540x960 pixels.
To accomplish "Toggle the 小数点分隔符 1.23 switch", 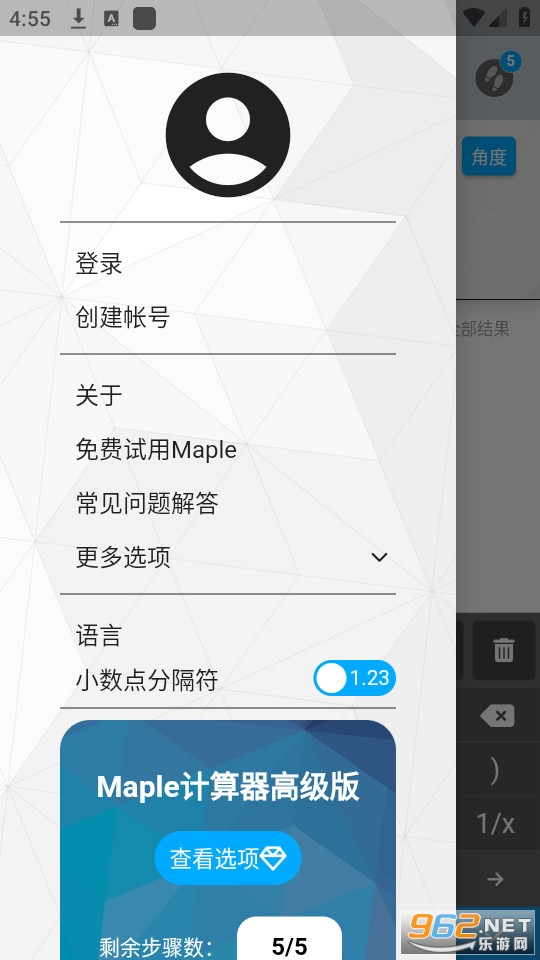I will (354, 678).
